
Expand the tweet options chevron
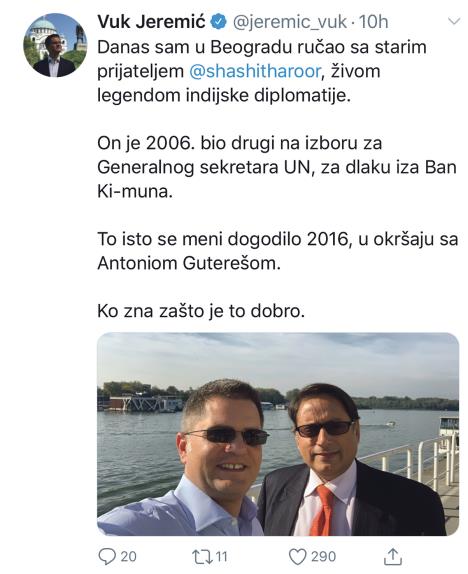[x=454, y=22]
